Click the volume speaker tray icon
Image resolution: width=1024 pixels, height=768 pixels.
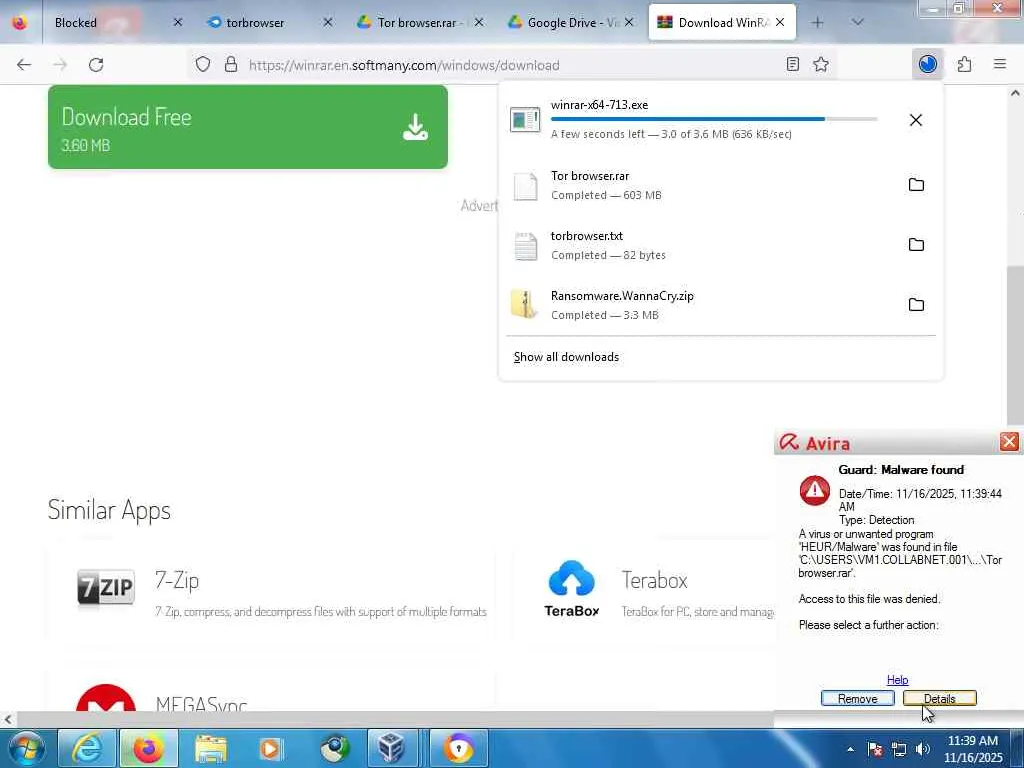coord(923,749)
